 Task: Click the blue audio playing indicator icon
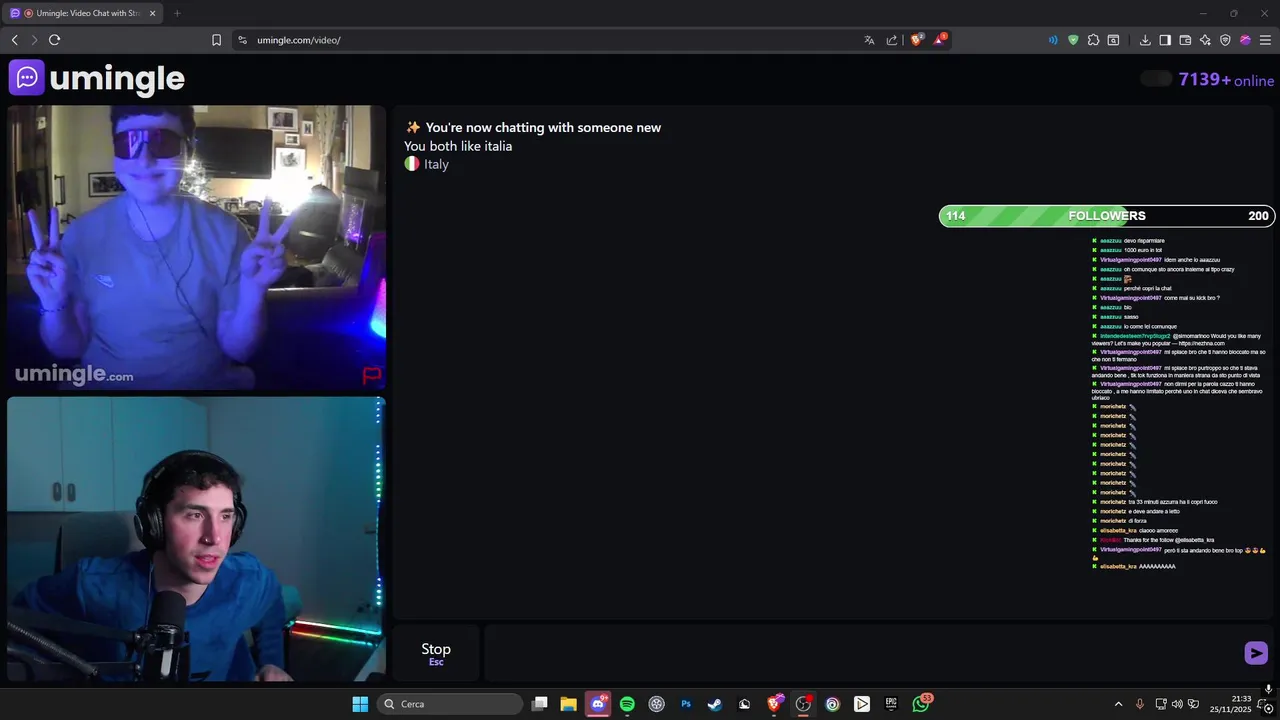coord(1053,40)
